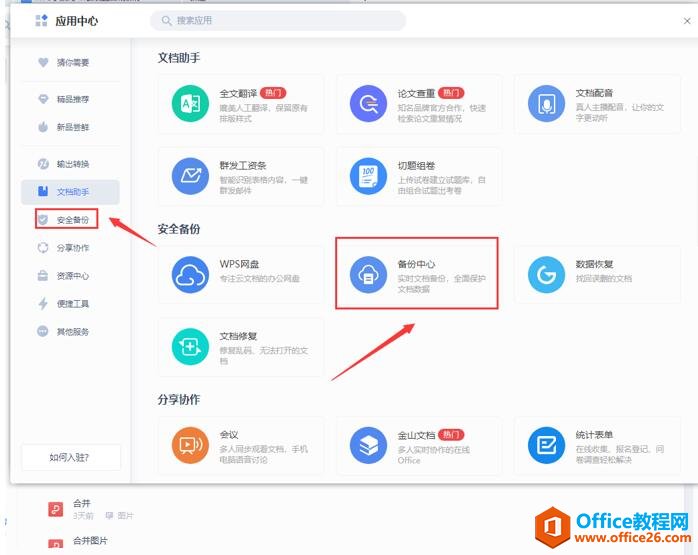
Task: Click the 热门 badge next to 全文翻译
Action: point(273,93)
